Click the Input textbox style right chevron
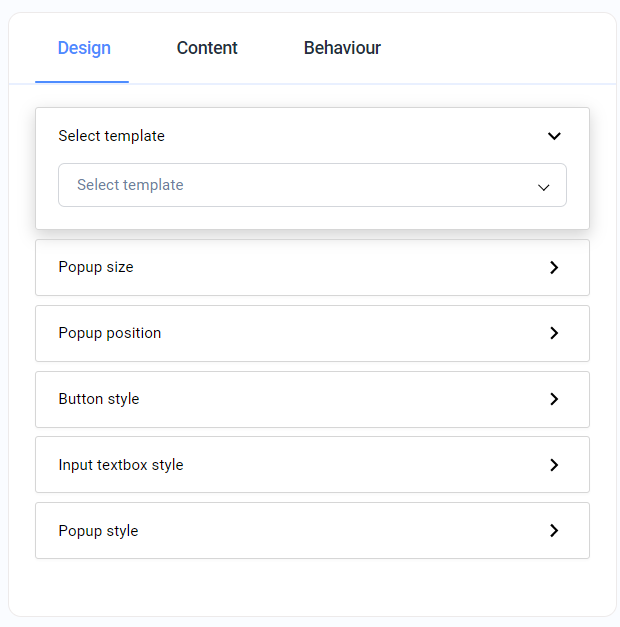The width and height of the screenshot is (620, 627). [x=554, y=465]
